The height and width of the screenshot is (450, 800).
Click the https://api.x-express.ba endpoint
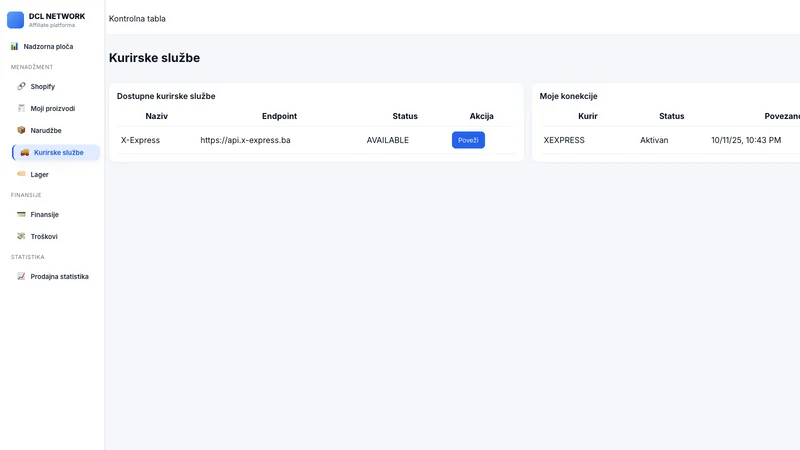[245, 140]
